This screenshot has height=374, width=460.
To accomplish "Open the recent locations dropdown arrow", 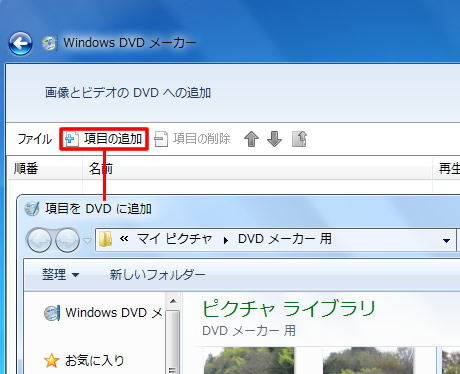I will click(87, 240).
